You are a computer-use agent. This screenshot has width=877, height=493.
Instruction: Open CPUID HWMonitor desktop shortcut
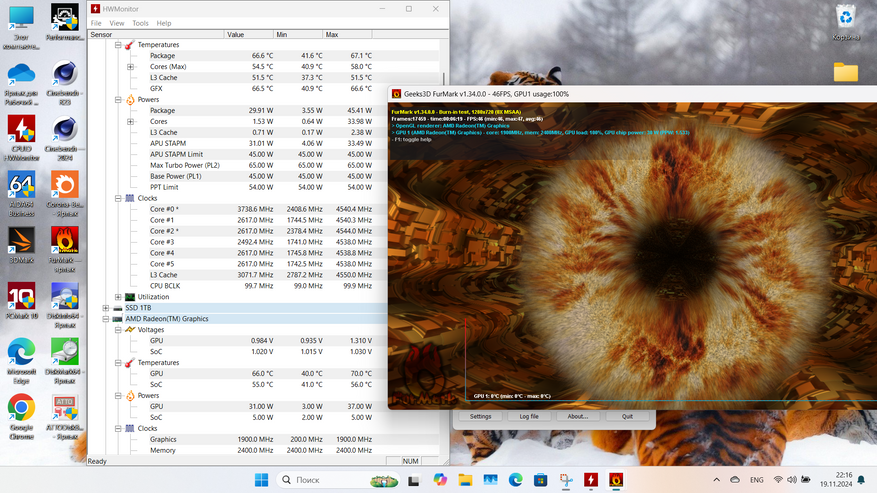(x=21, y=138)
